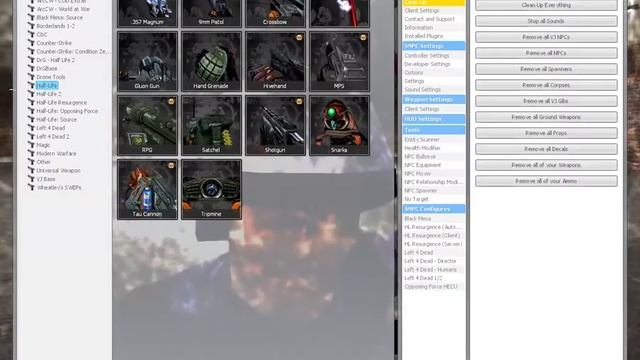Viewport: 640px width, 360px height.
Task: Select Universal Weapon category
Action: pyautogui.click(x=58, y=171)
